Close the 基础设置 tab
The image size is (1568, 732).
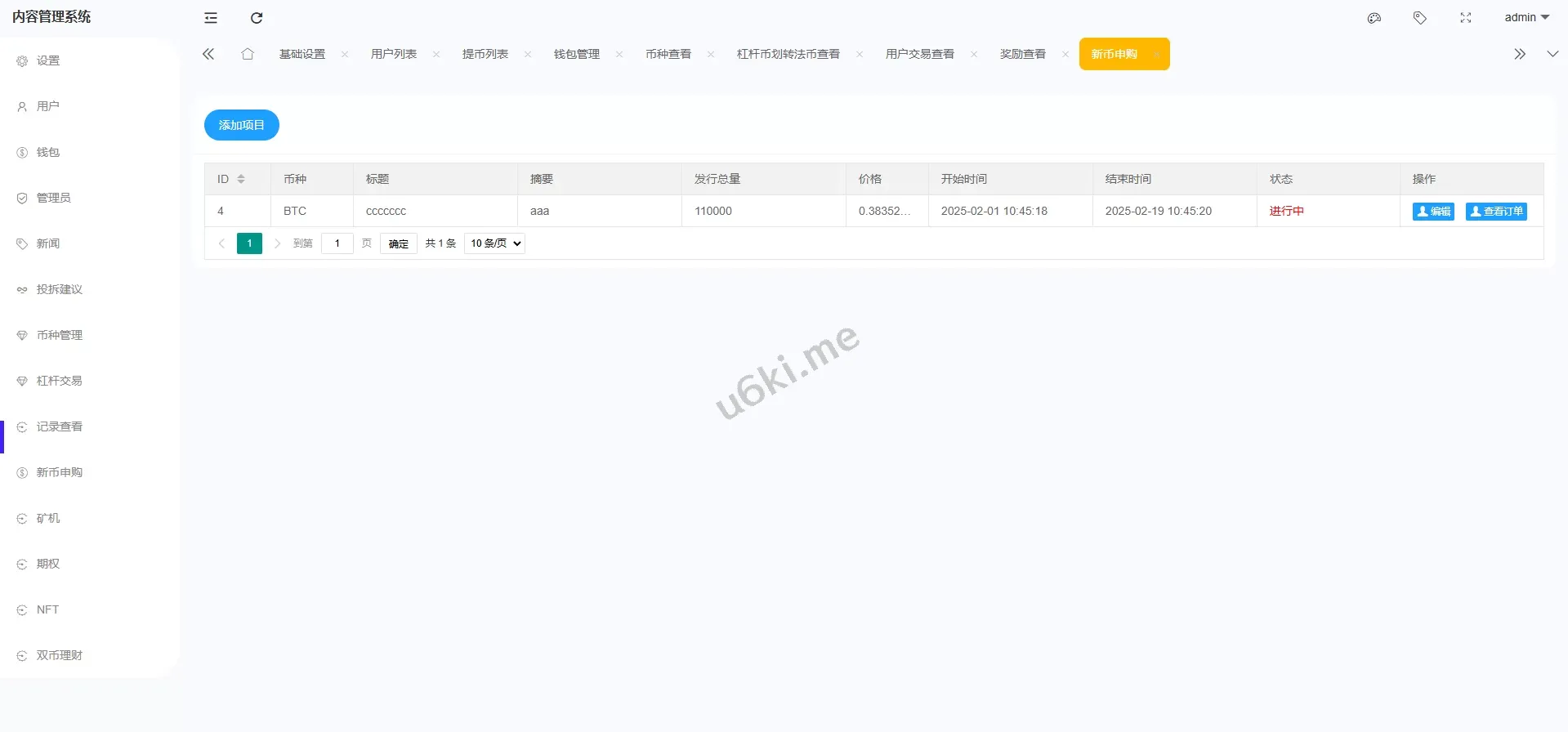tap(345, 55)
